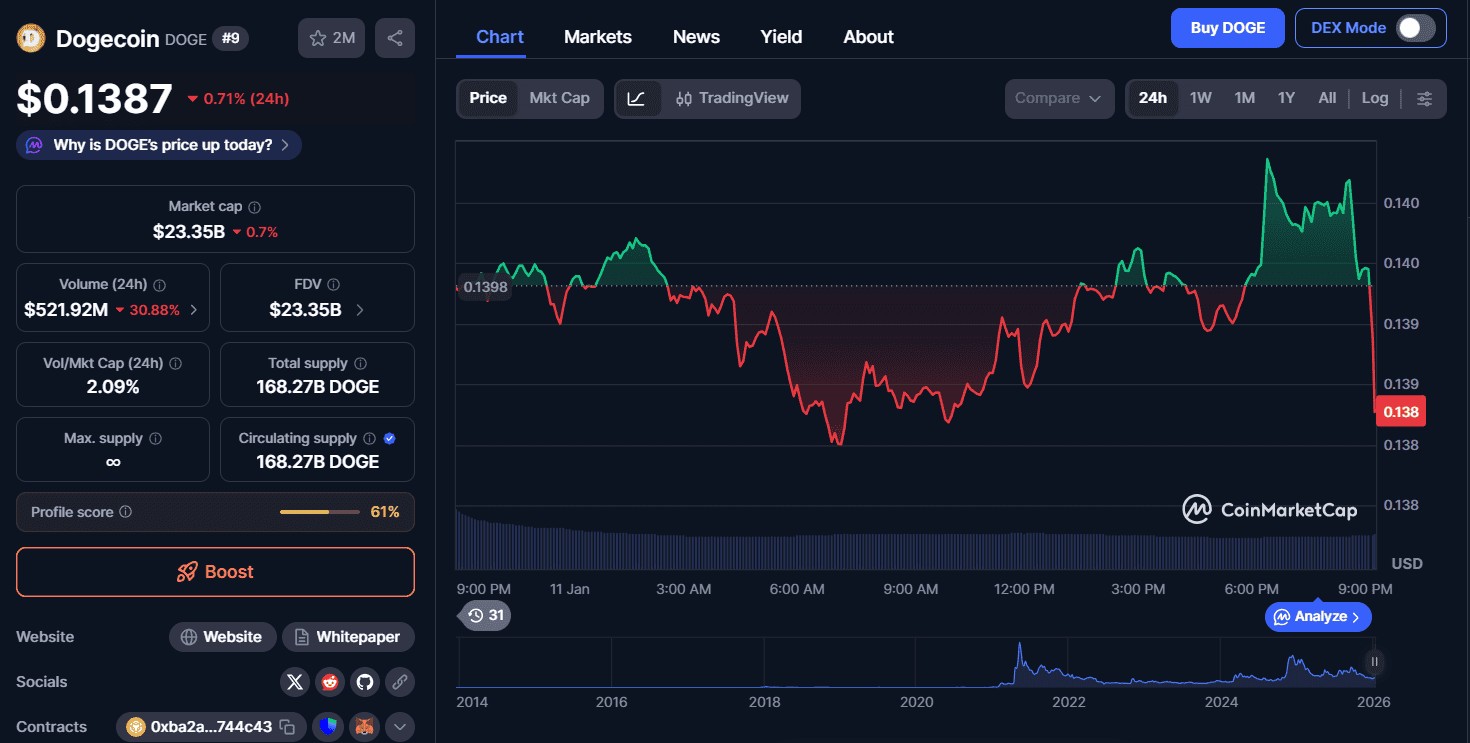Select the line chart view icon
The image size is (1470, 743).
637,98
